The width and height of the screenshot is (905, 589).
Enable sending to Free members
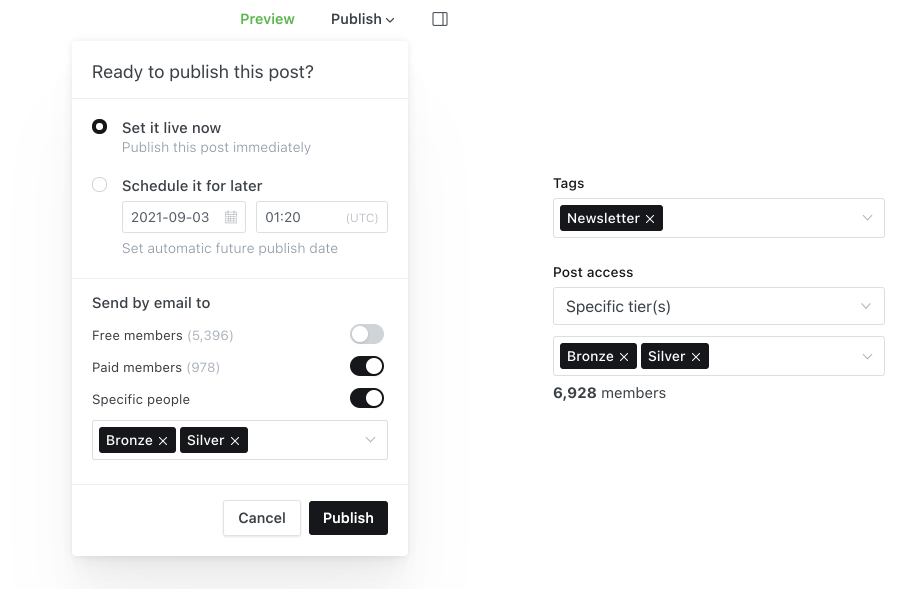point(367,334)
